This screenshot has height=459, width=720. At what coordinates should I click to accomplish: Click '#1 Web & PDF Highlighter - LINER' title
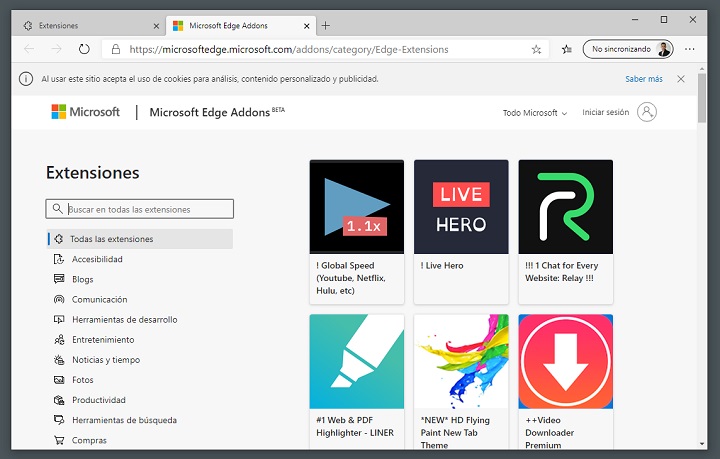(x=354, y=426)
